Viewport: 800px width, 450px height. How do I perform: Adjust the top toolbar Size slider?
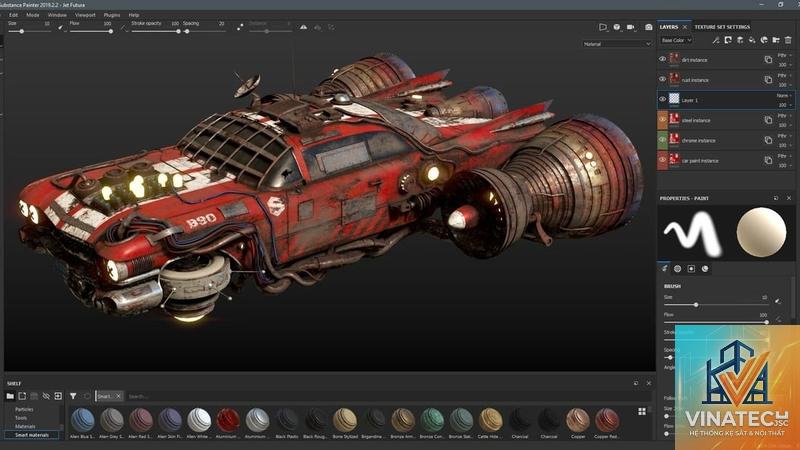(30, 31)
